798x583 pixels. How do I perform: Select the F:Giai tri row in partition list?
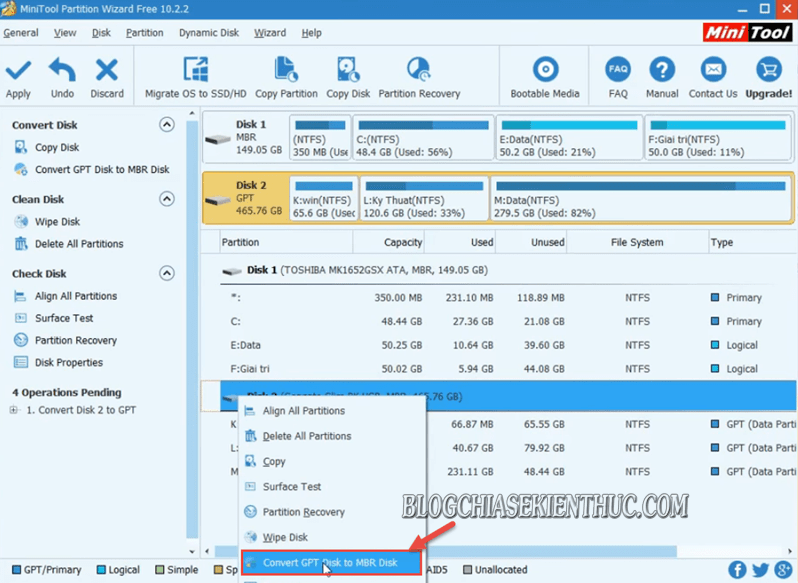(x=499, y=369)
